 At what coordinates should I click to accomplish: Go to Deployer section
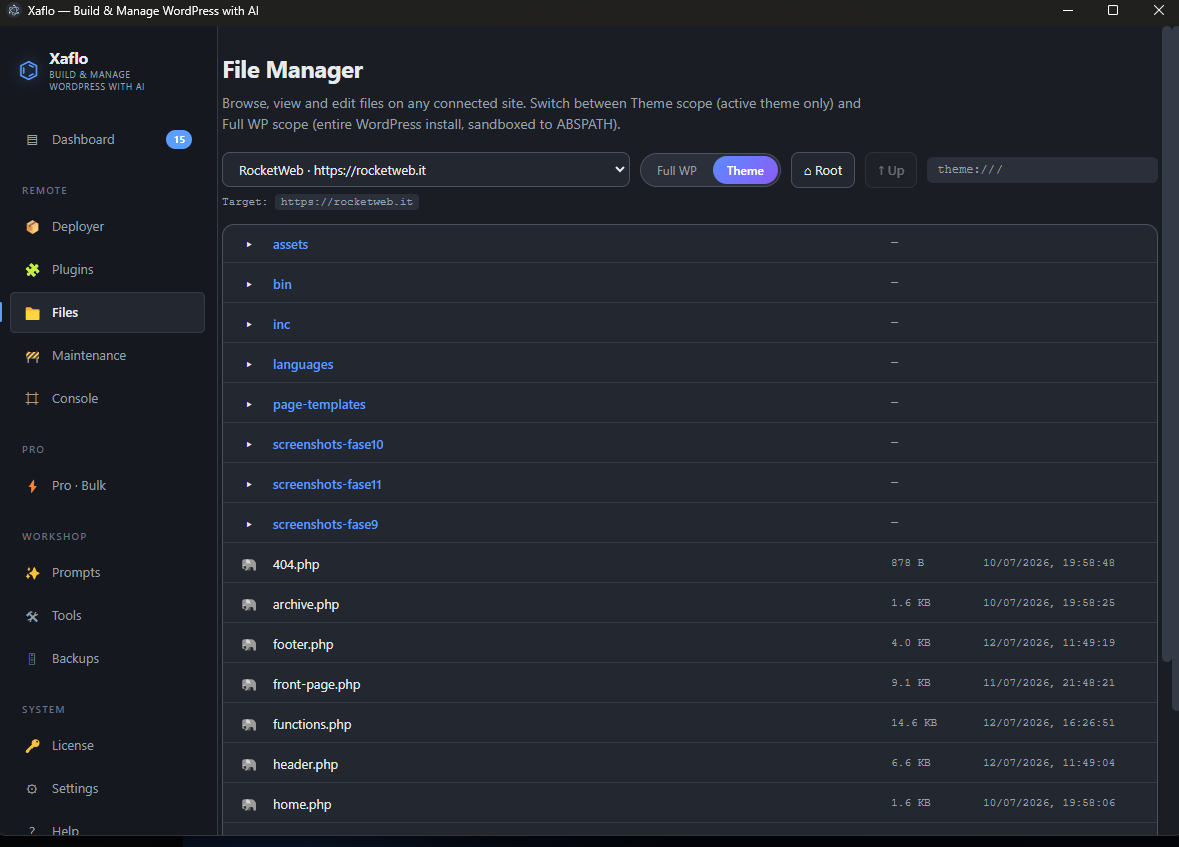pyautogui.click(x=108, y=227)
